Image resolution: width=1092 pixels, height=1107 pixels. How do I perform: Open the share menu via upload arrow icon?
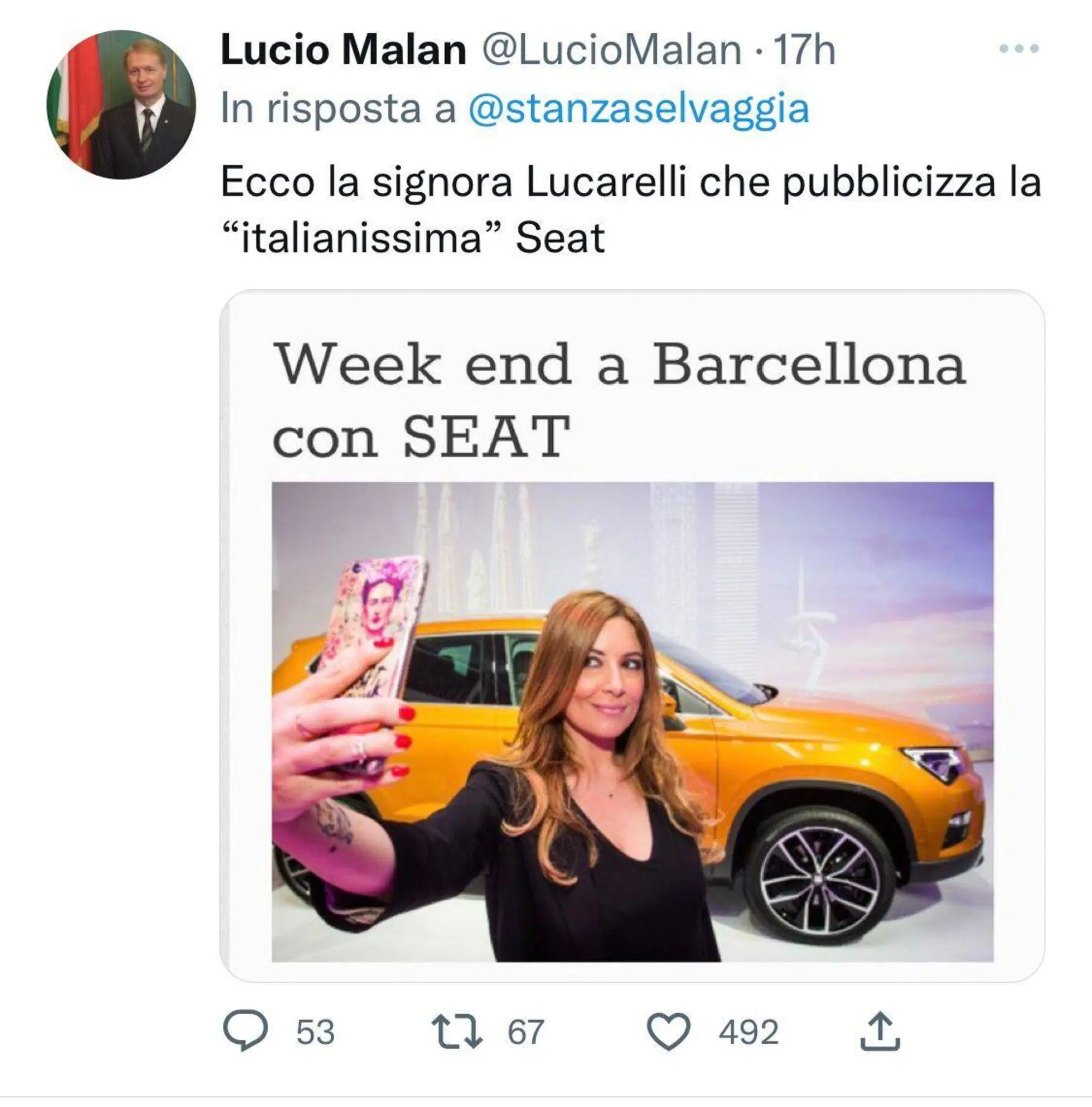pyautogui.click(x=881, y=1032)
